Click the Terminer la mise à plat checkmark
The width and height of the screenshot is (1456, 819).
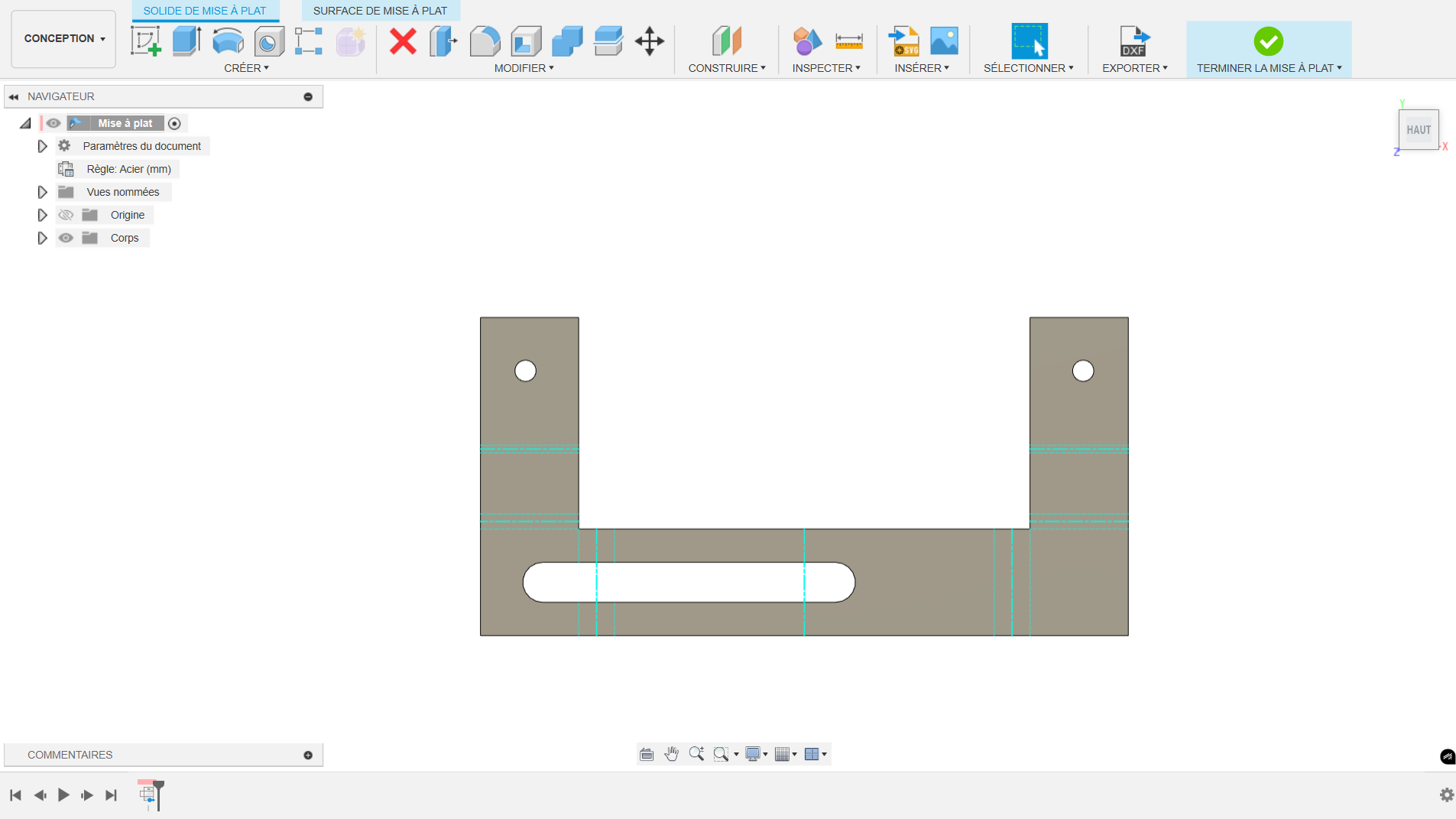1268,41
